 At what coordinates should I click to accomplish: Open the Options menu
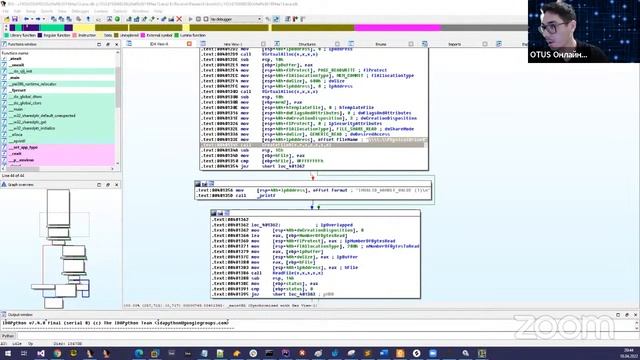click(120, 11)
